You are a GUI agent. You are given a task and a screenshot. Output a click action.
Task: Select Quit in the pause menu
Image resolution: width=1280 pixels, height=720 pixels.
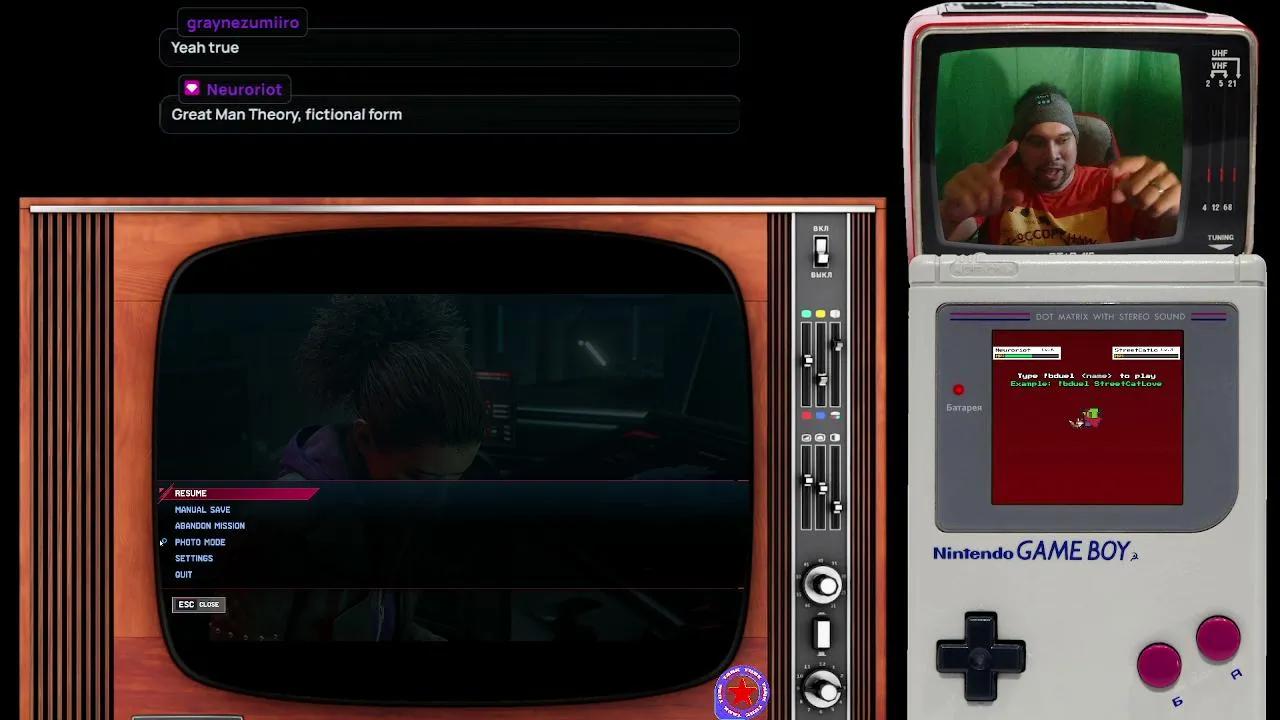184,574
